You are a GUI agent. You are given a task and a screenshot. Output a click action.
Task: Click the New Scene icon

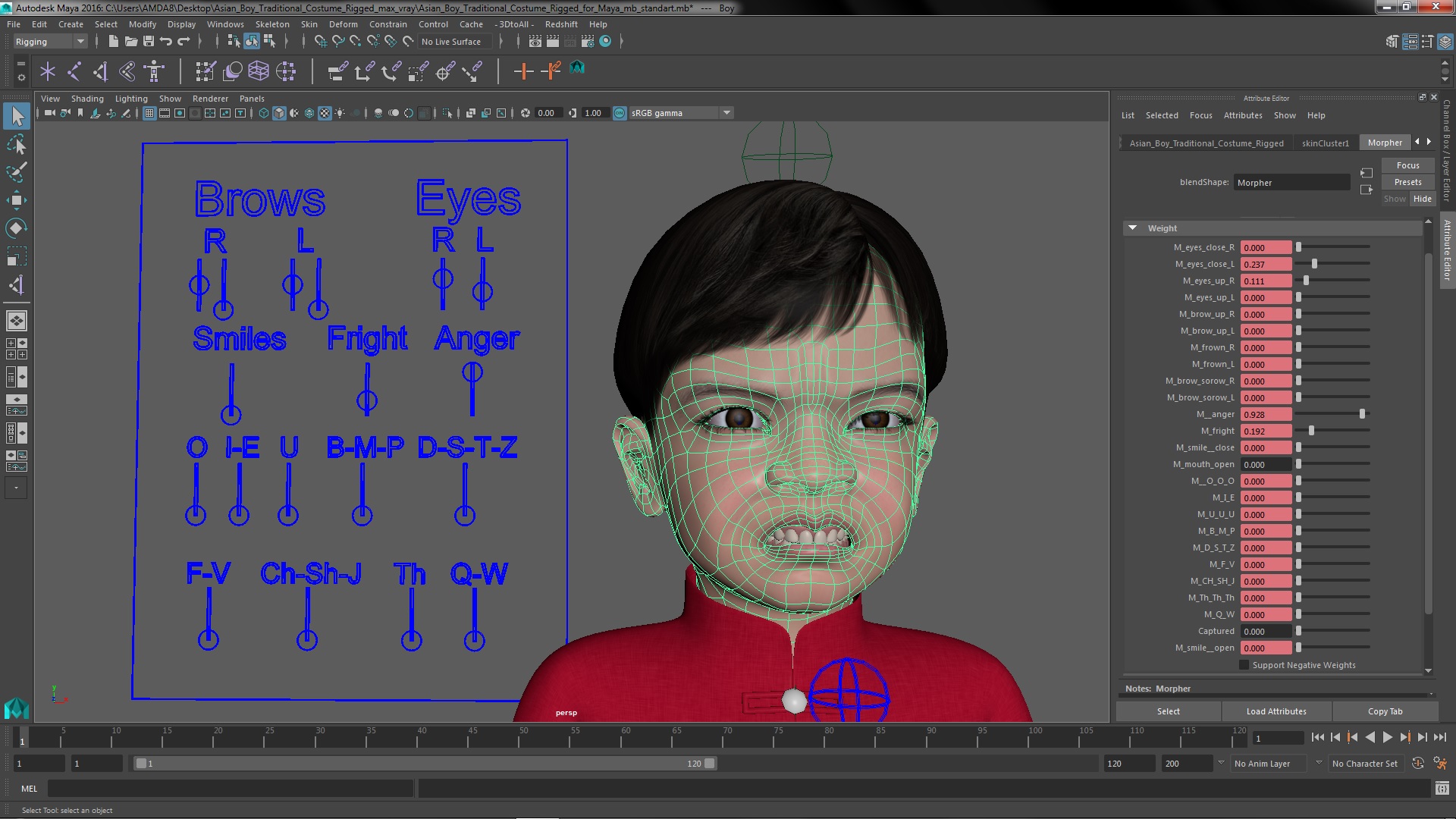[x=113, y=42]
